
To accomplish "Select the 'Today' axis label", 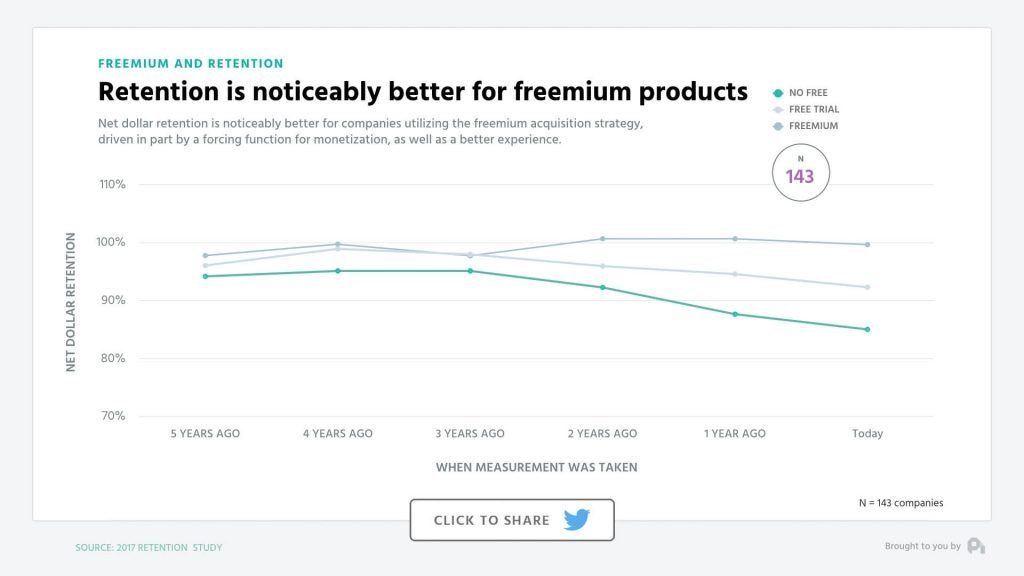I will pyautogui.click(x=868, y=433).
